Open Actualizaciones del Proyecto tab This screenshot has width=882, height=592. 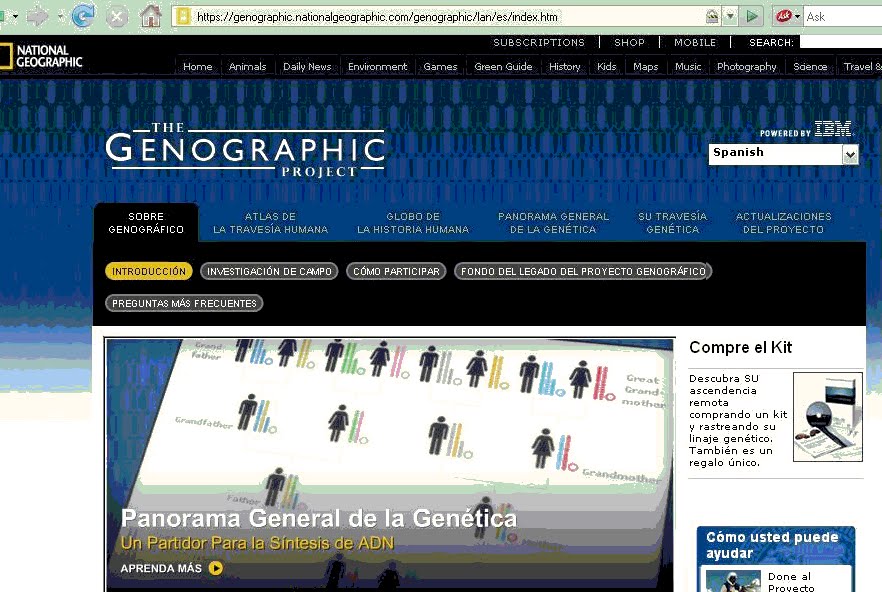(x=784, y=223)
